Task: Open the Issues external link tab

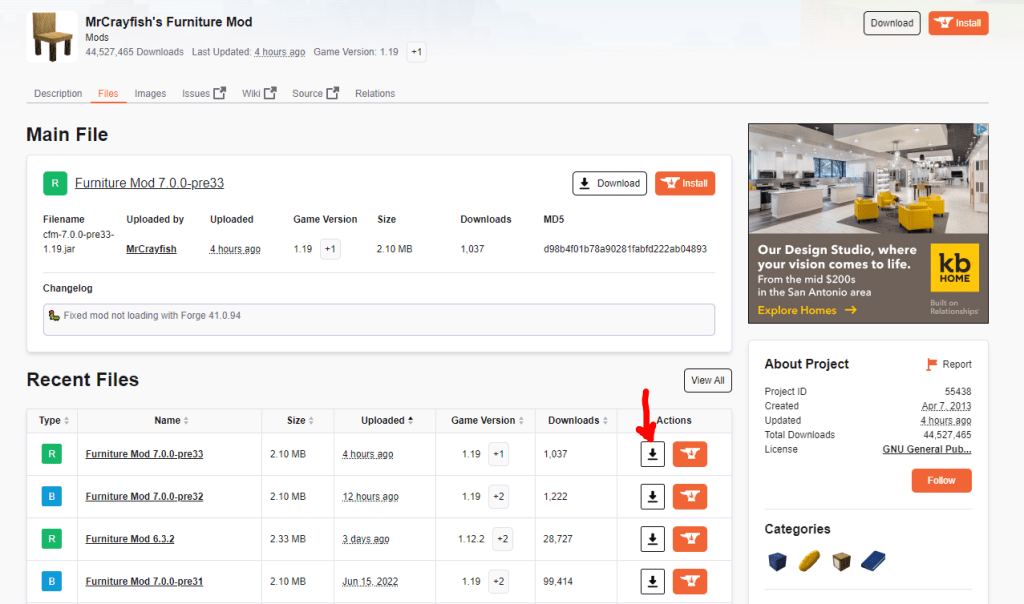Action: [204, 93]
